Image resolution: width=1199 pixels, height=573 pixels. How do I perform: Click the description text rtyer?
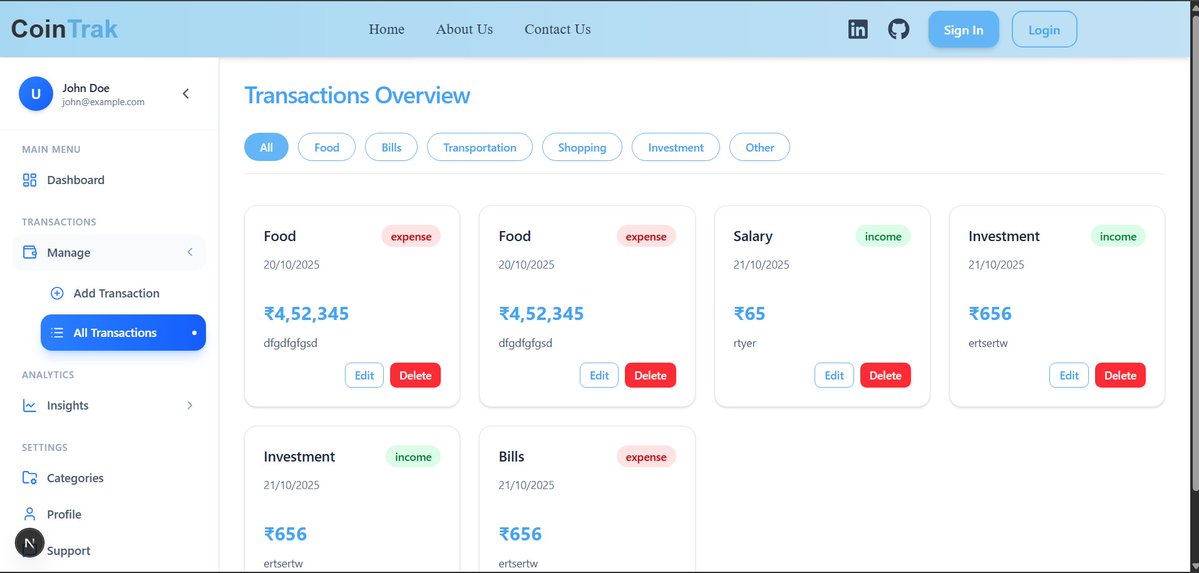click(745, 343)
